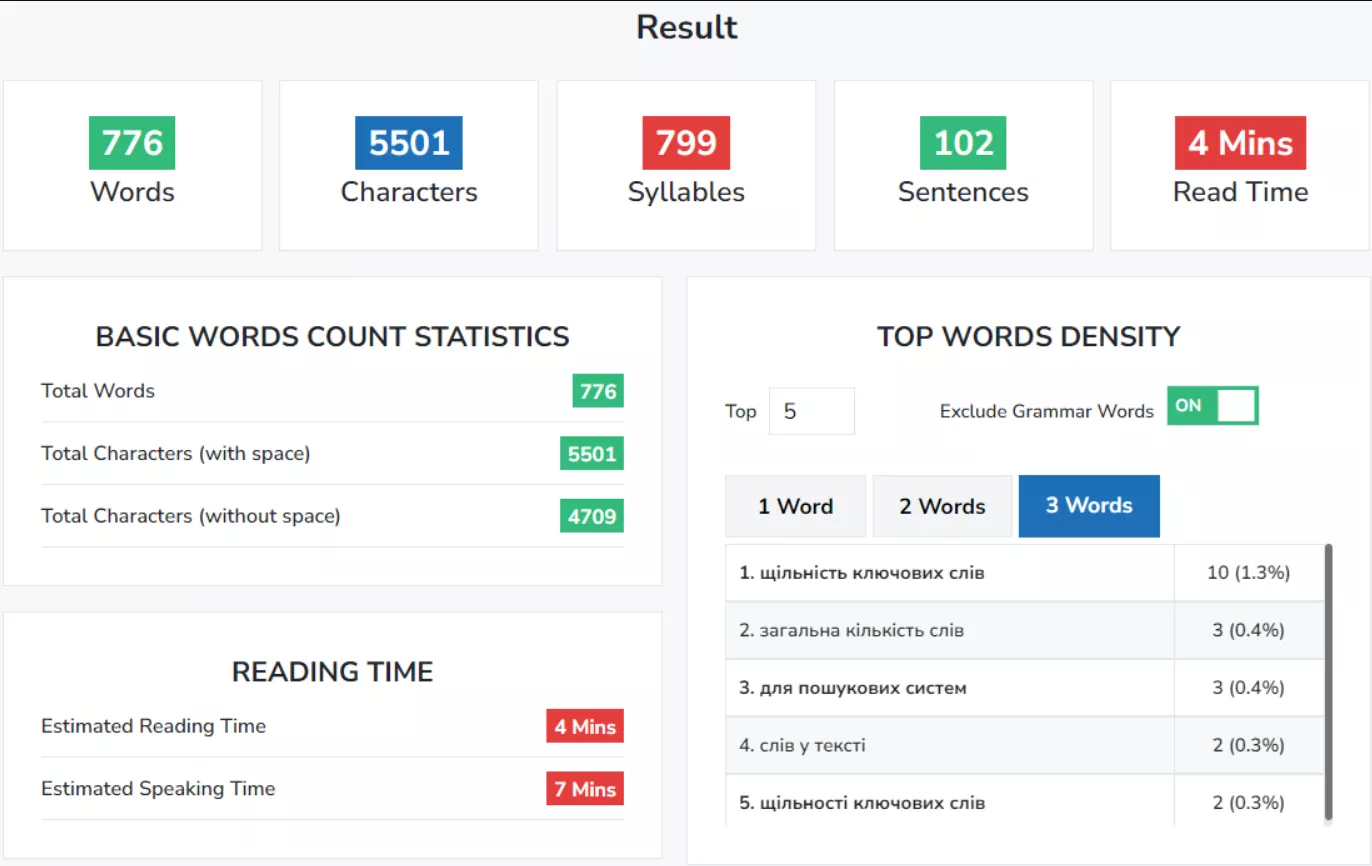Viewport: 1372px width, 866px height.
Task: Switch to the 1 Word tab
Action: [x=795, y=506]
